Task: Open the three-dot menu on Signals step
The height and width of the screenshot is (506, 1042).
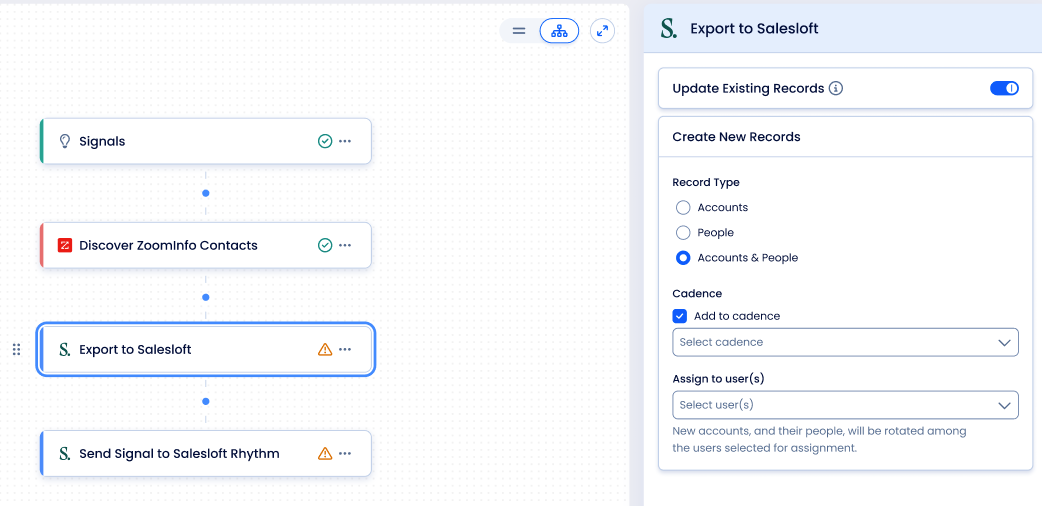Action: (345, 141)
